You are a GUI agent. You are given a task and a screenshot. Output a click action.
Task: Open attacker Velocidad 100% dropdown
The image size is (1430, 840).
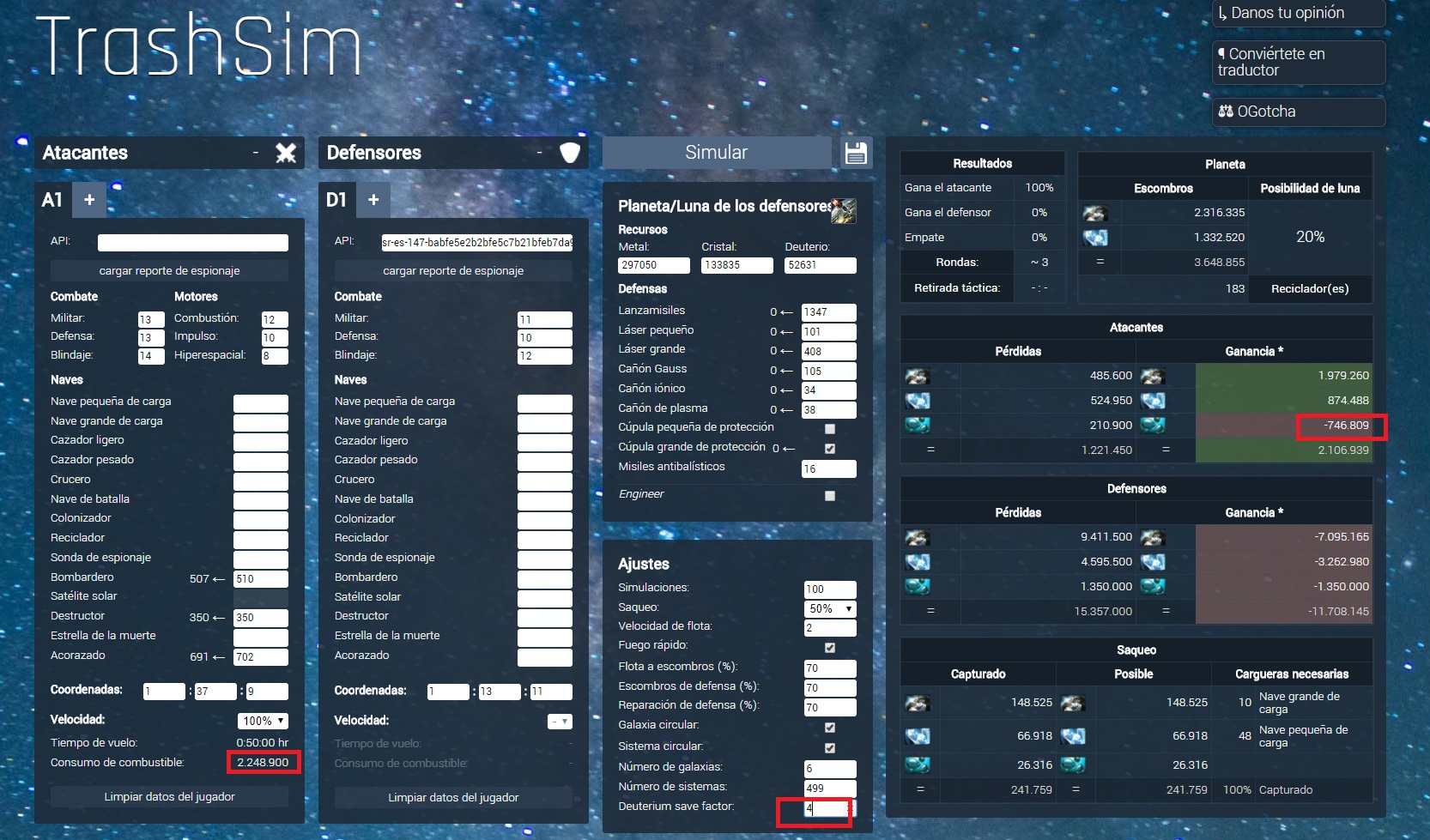(x=263, y=721)
